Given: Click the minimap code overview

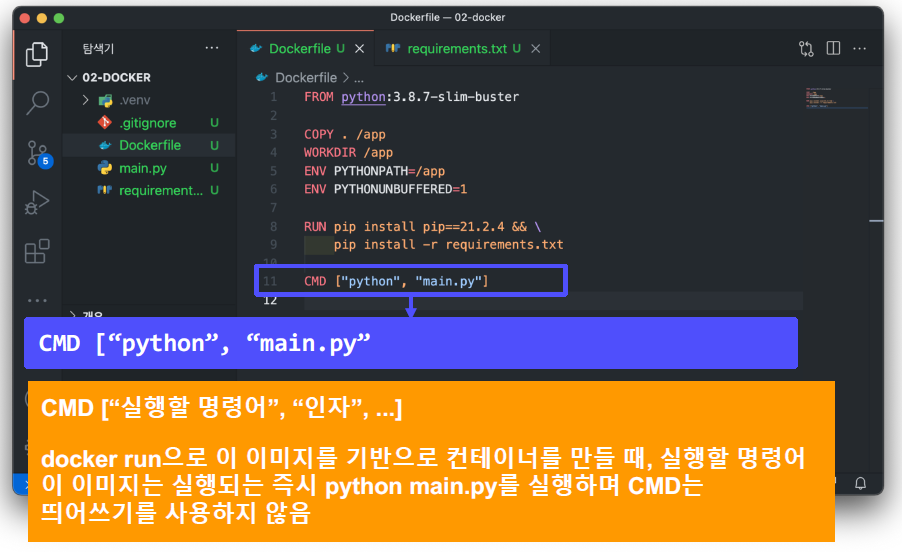Looking at the screenshot, I should pyautogui.click(x=836, y=98).
